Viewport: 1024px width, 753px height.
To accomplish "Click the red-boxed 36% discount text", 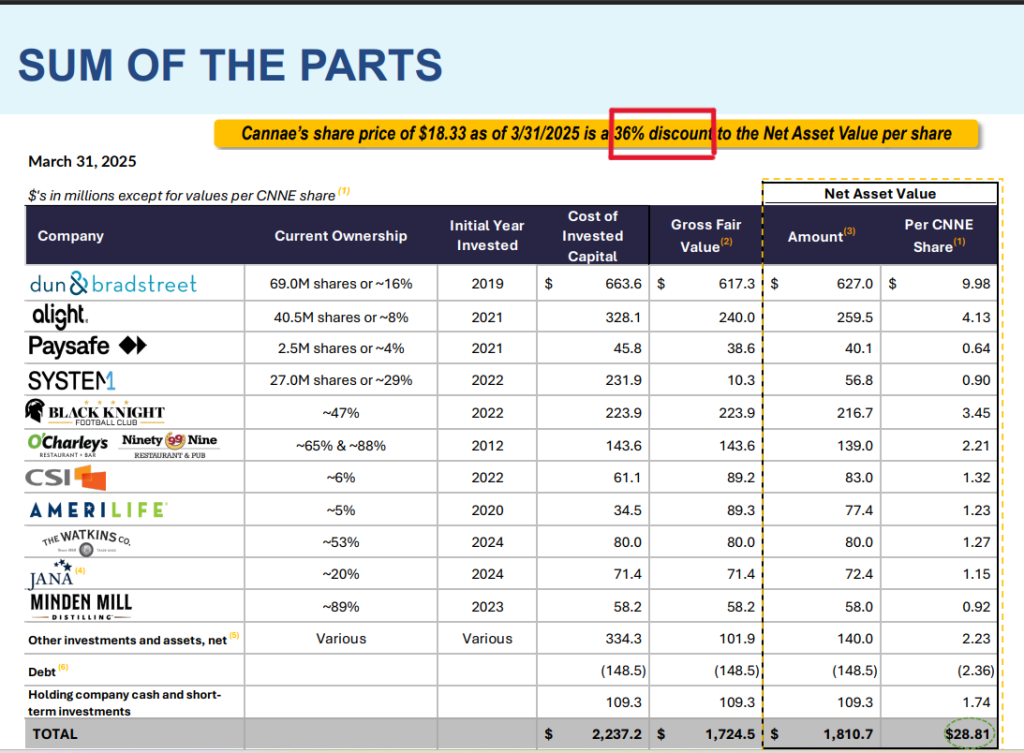I will point(662,133).
